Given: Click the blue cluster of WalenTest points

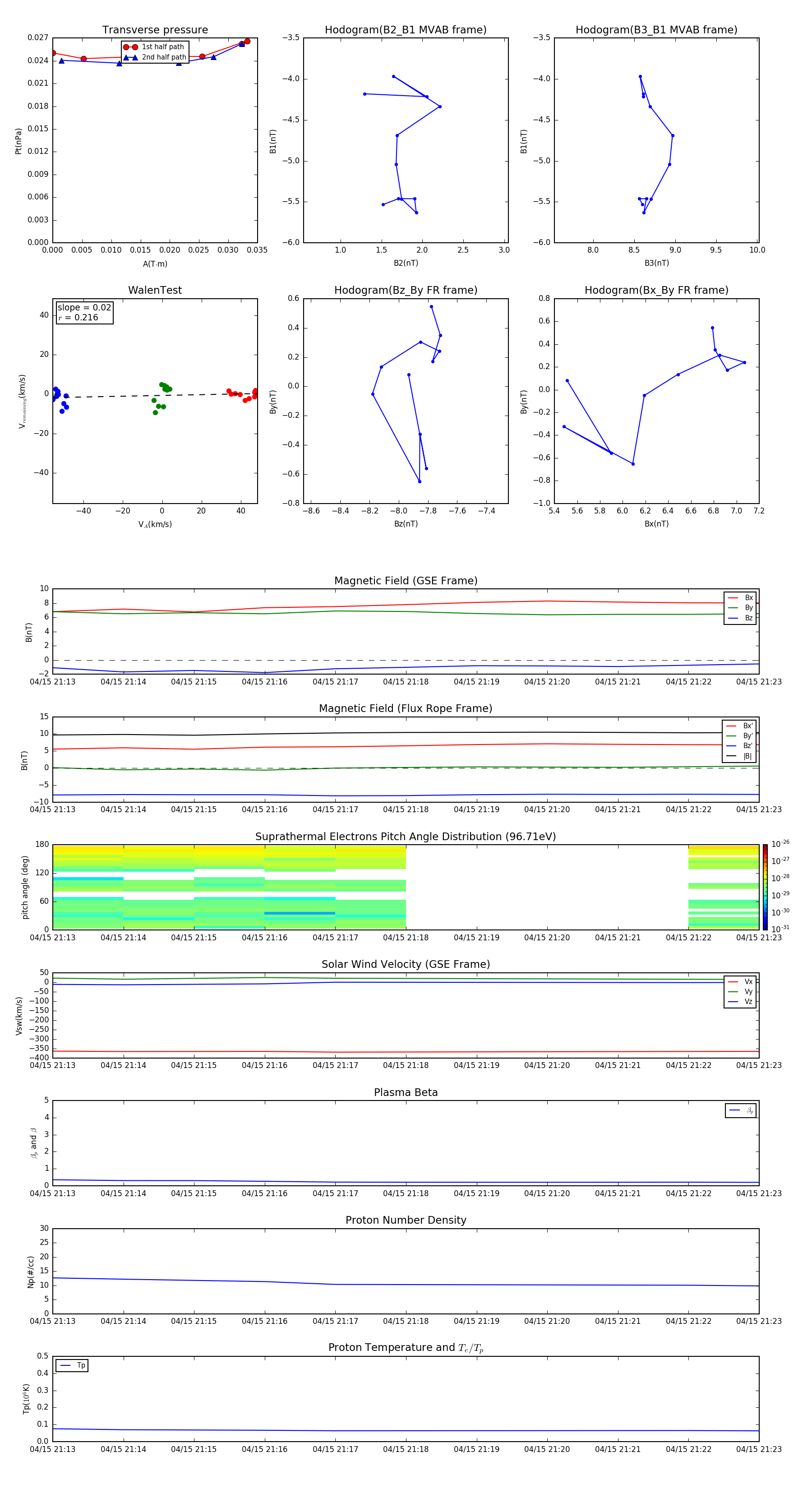Looking at the screenshot, I should click(x=59, y=399).
